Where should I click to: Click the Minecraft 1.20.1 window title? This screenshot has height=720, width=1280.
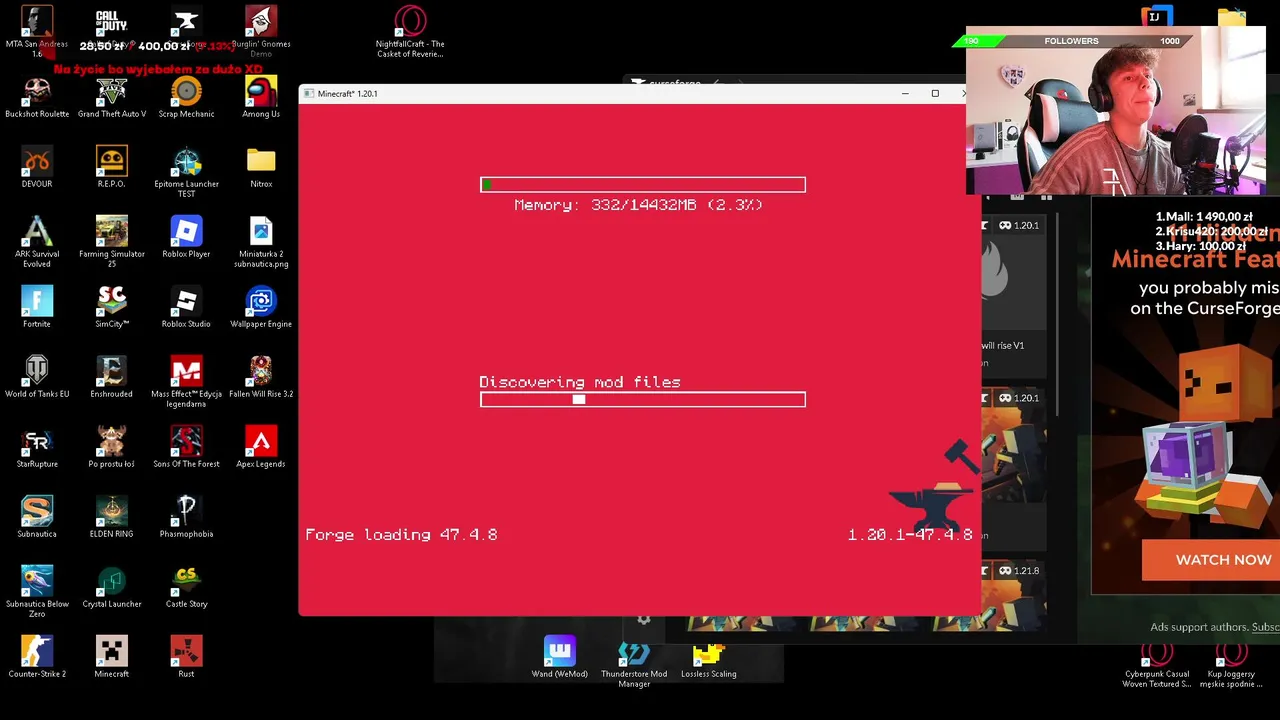click(347, 94)
